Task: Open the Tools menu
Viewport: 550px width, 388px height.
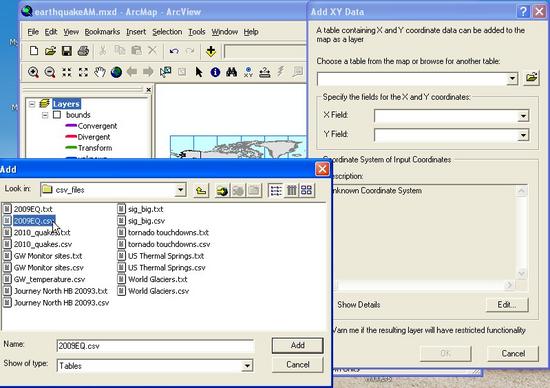Action: click(197, 32)
